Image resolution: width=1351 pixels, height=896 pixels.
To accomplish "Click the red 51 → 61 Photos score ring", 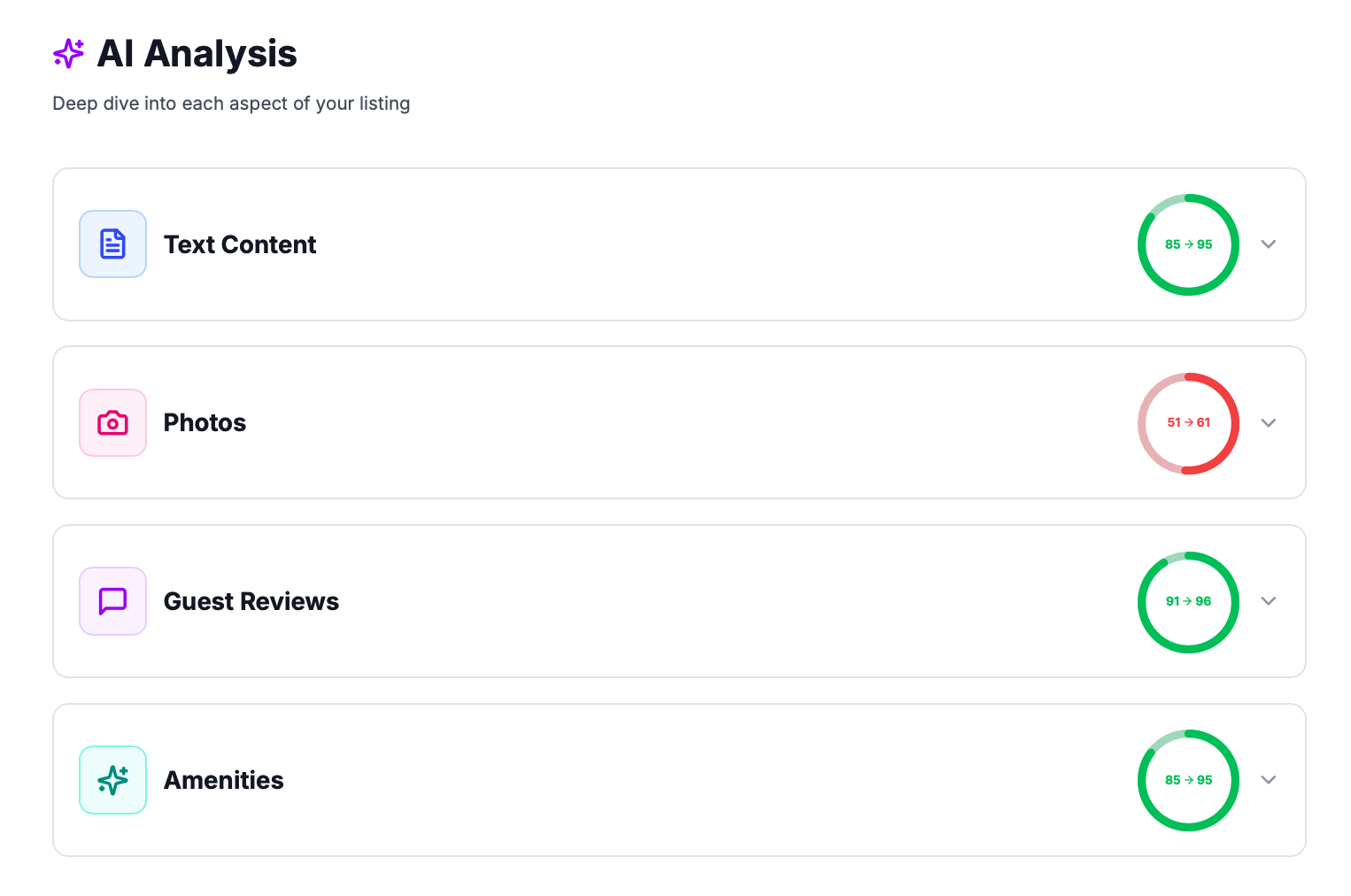I will coord(1188,423).
